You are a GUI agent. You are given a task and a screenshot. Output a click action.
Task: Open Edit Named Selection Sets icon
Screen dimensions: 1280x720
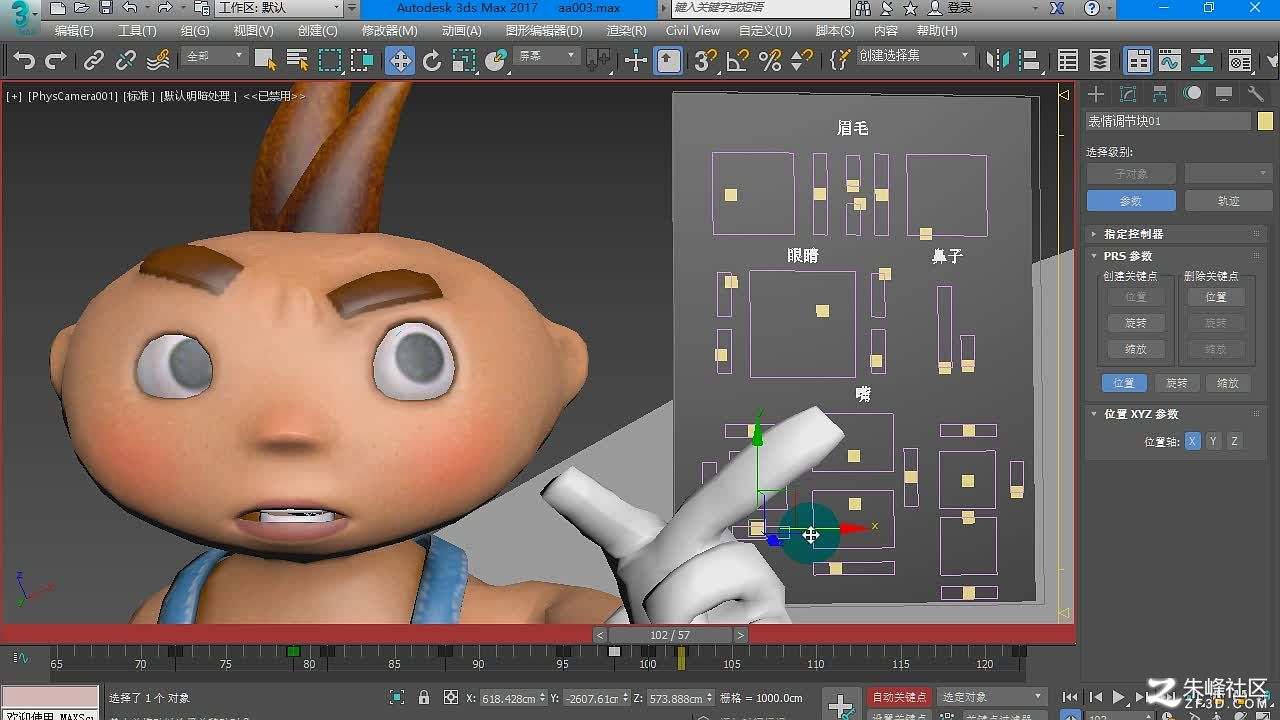point(841,61)
